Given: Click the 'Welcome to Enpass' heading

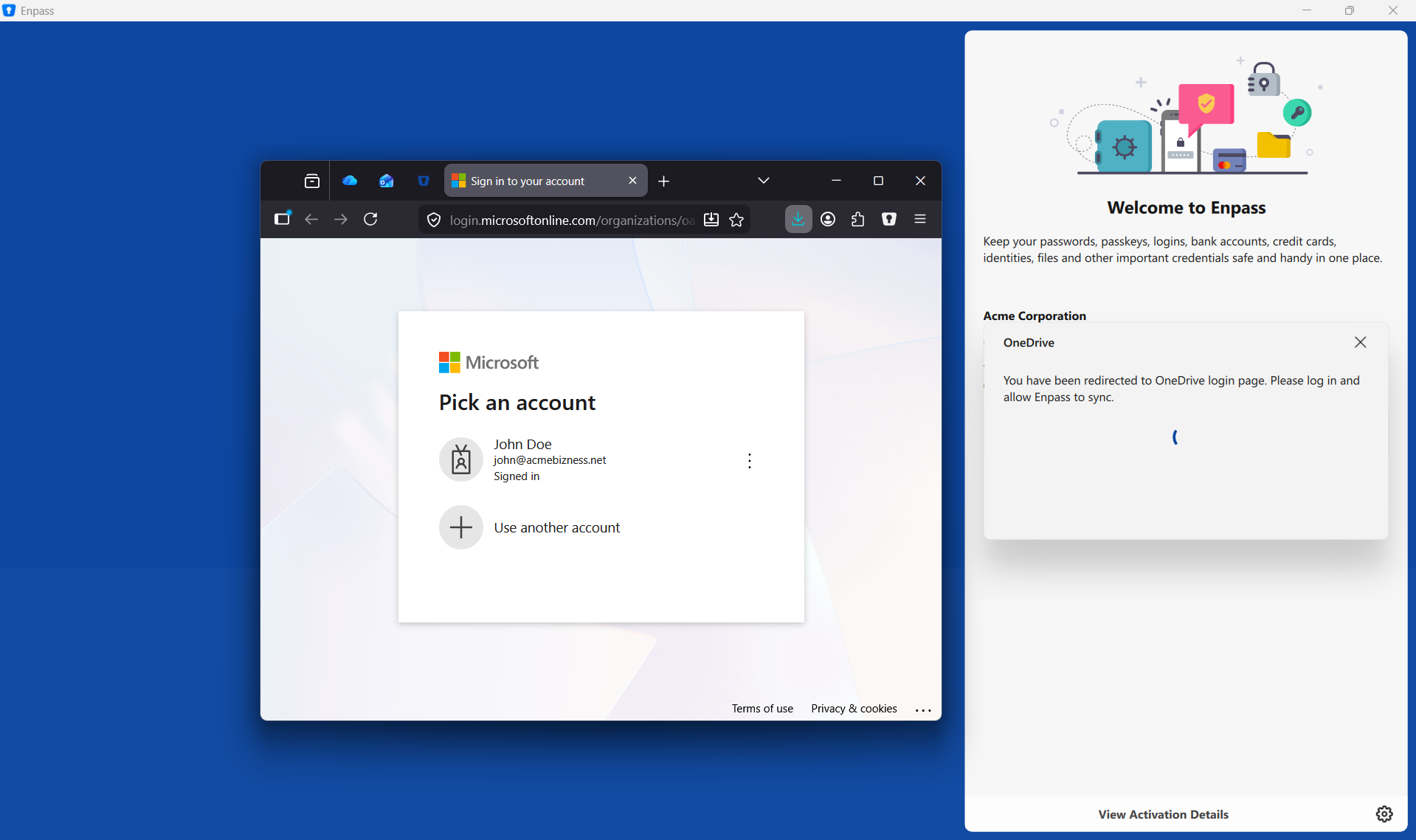Looking at the screenshot, I should point(1186,208).
